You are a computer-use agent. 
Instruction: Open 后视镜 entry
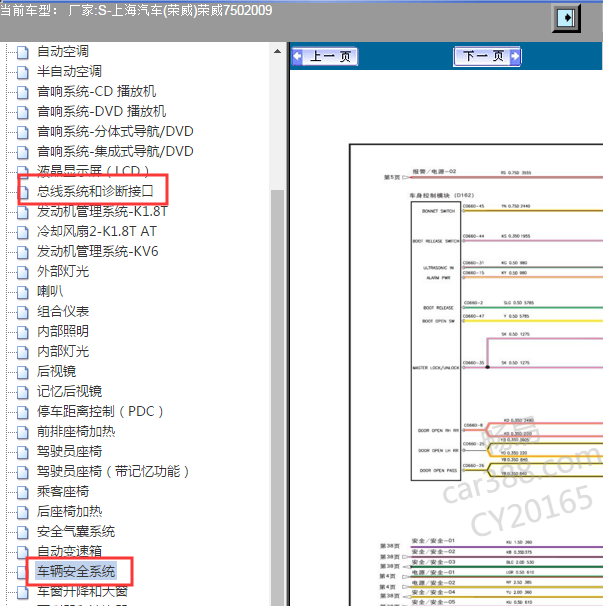pyautogui.click(x=56, y=372)
